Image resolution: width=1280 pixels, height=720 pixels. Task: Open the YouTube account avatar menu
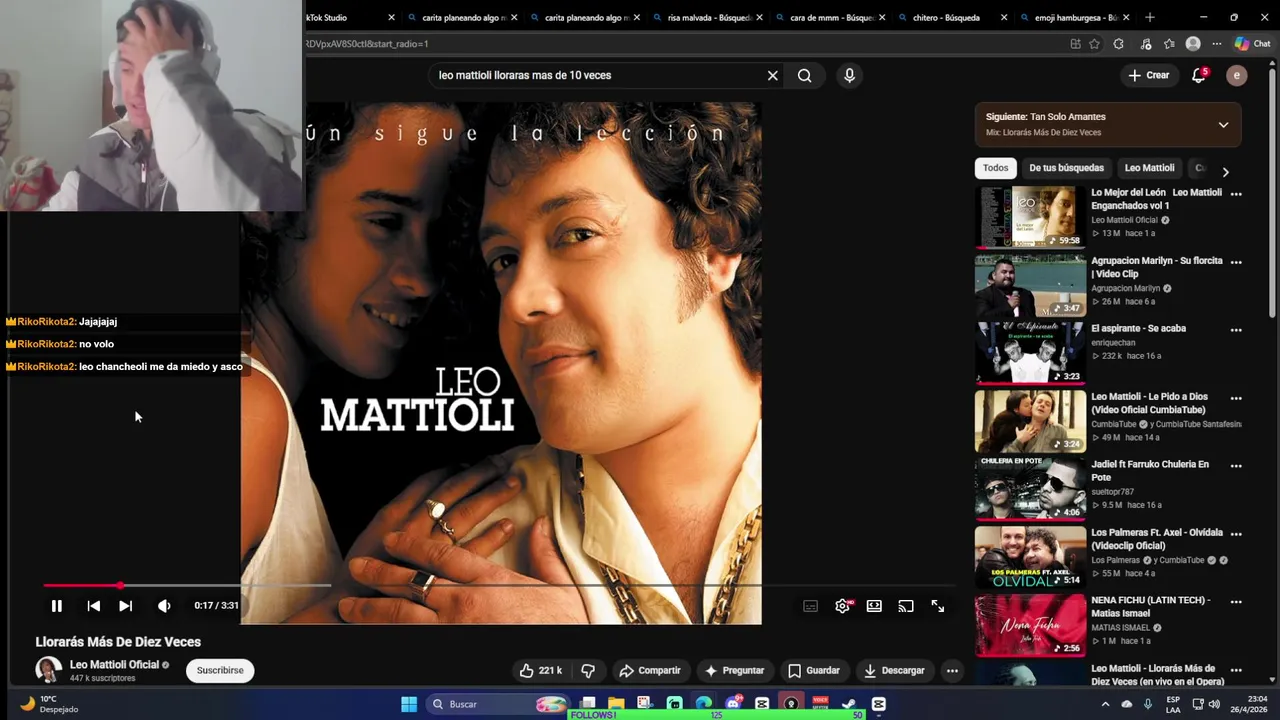click(1237, 75)
